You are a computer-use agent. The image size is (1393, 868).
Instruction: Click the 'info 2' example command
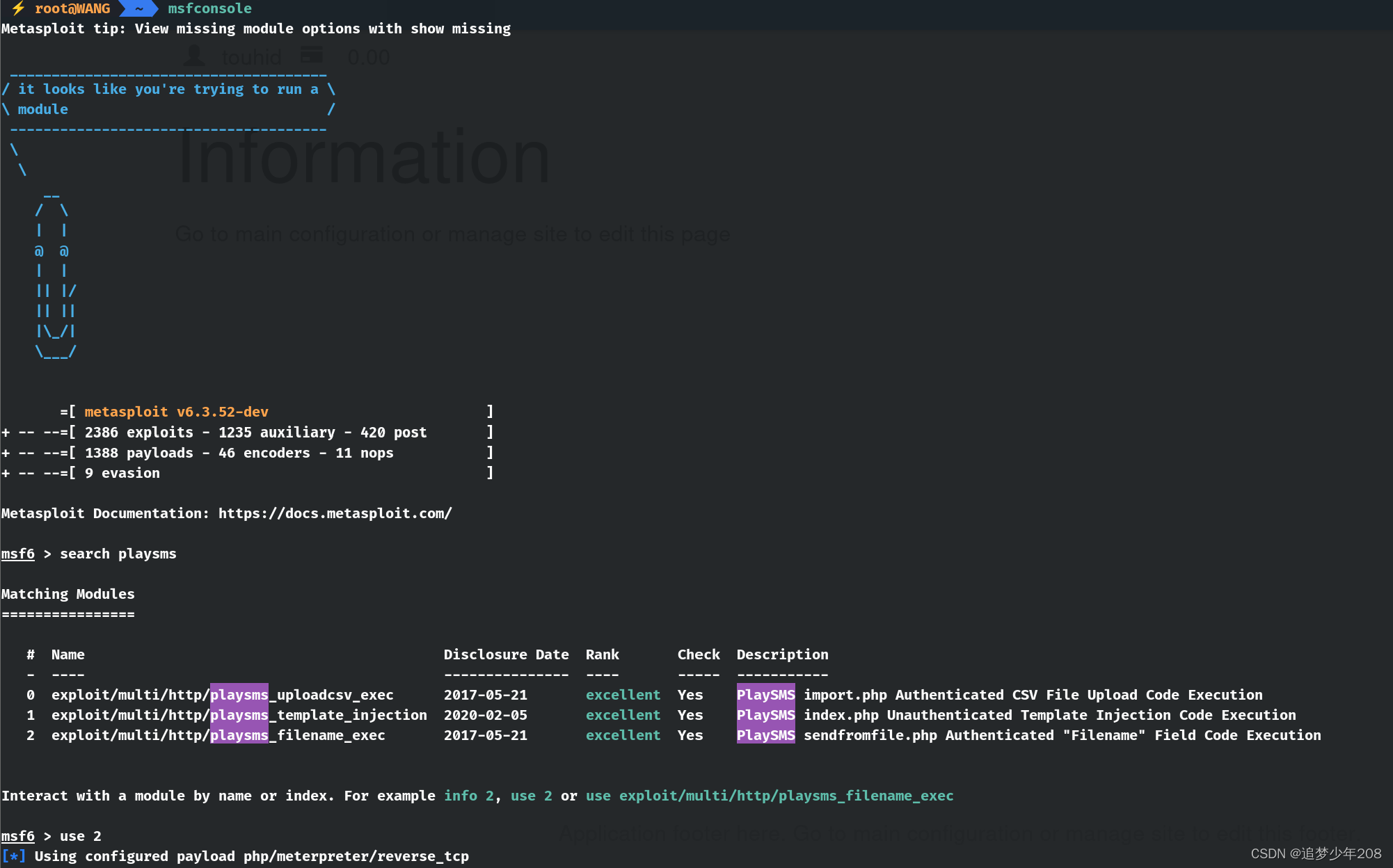[x=468, y=796]
